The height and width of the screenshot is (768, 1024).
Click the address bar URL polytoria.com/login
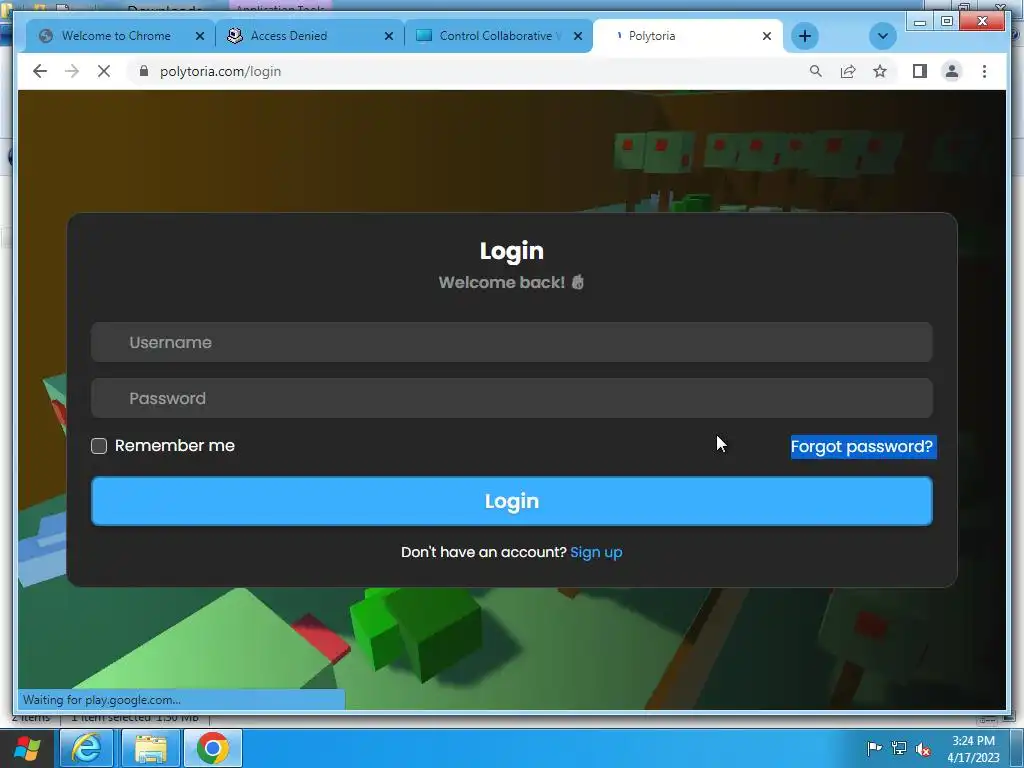(220, 71)
